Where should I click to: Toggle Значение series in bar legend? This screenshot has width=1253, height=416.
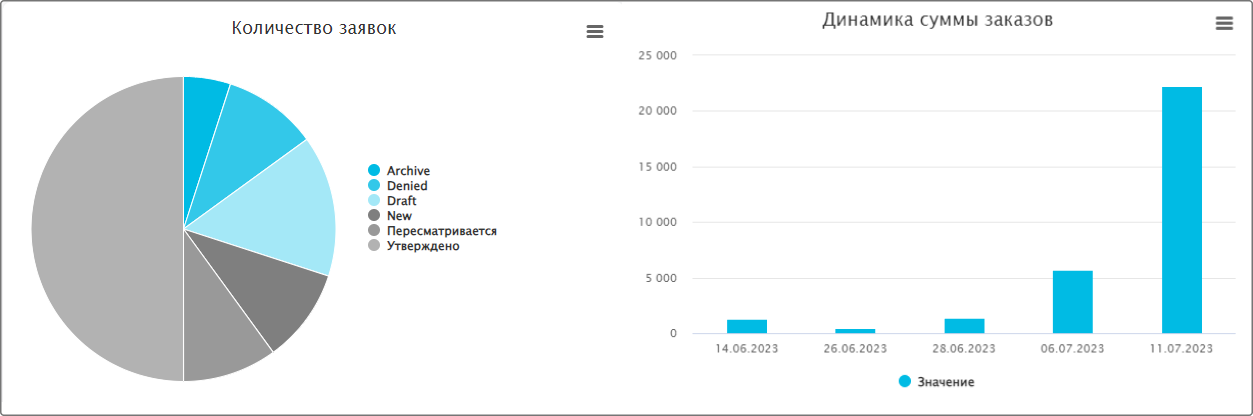point(945,382)
